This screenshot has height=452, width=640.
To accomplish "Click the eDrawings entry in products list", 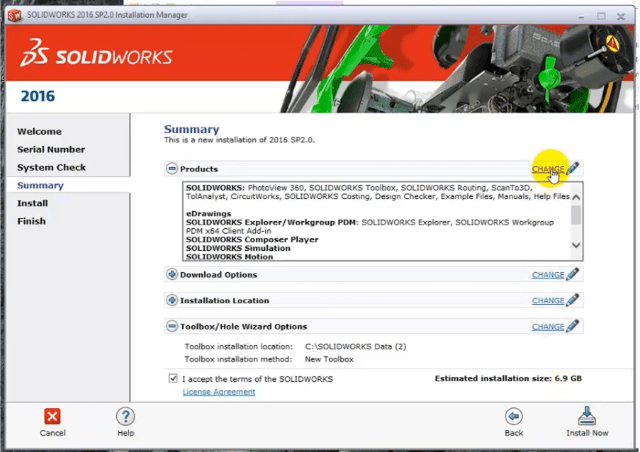I will point(209,214).
